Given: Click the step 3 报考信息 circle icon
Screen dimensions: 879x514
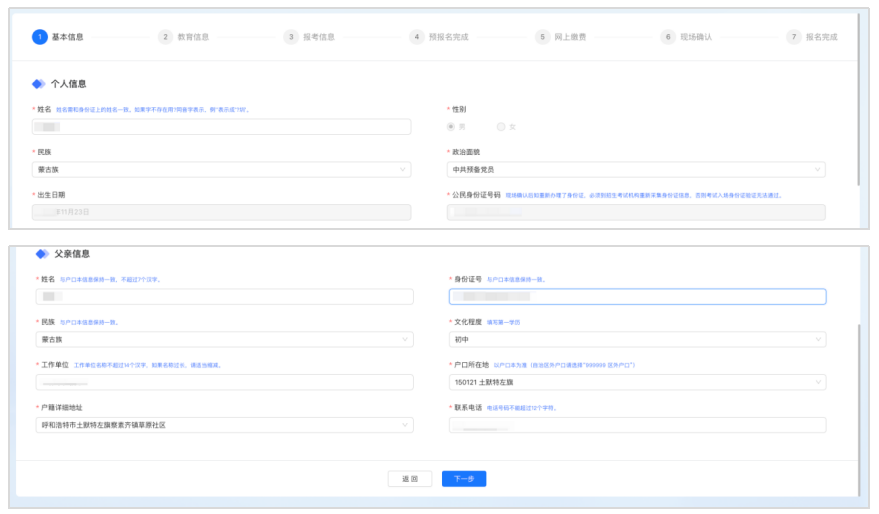Looking at the screenshot, I should click(291, 37).
